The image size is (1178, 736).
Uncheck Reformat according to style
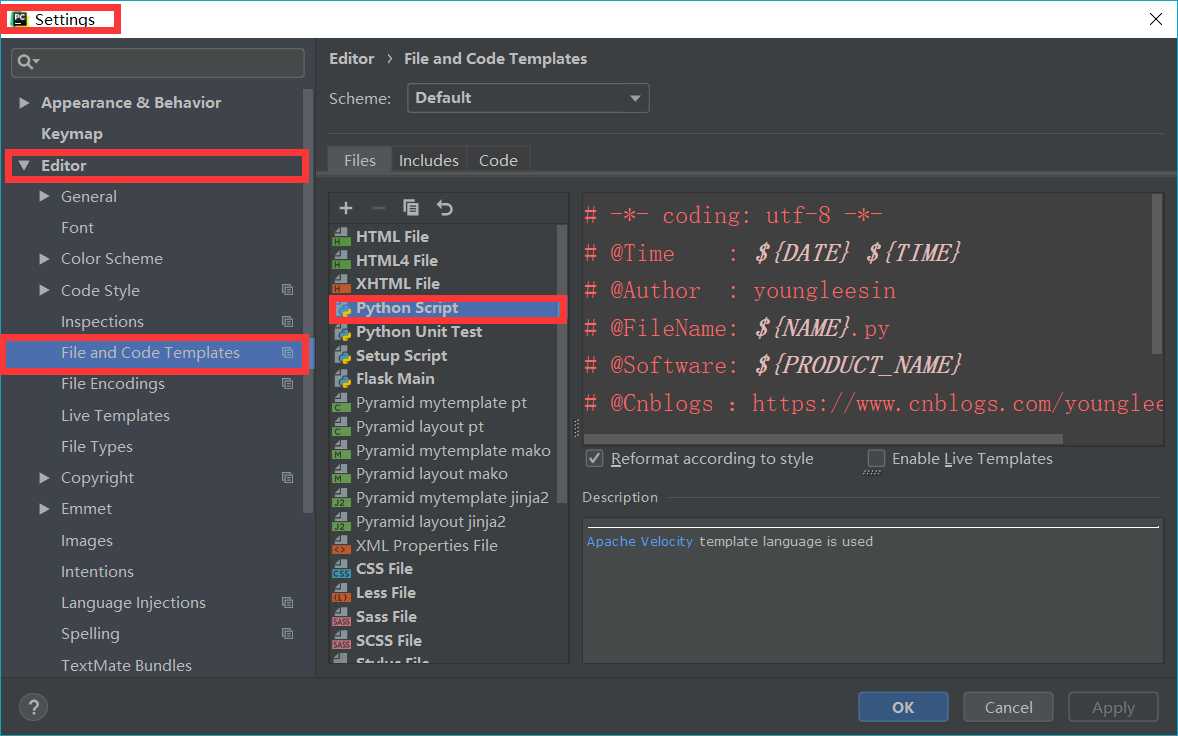click(594, 458)
